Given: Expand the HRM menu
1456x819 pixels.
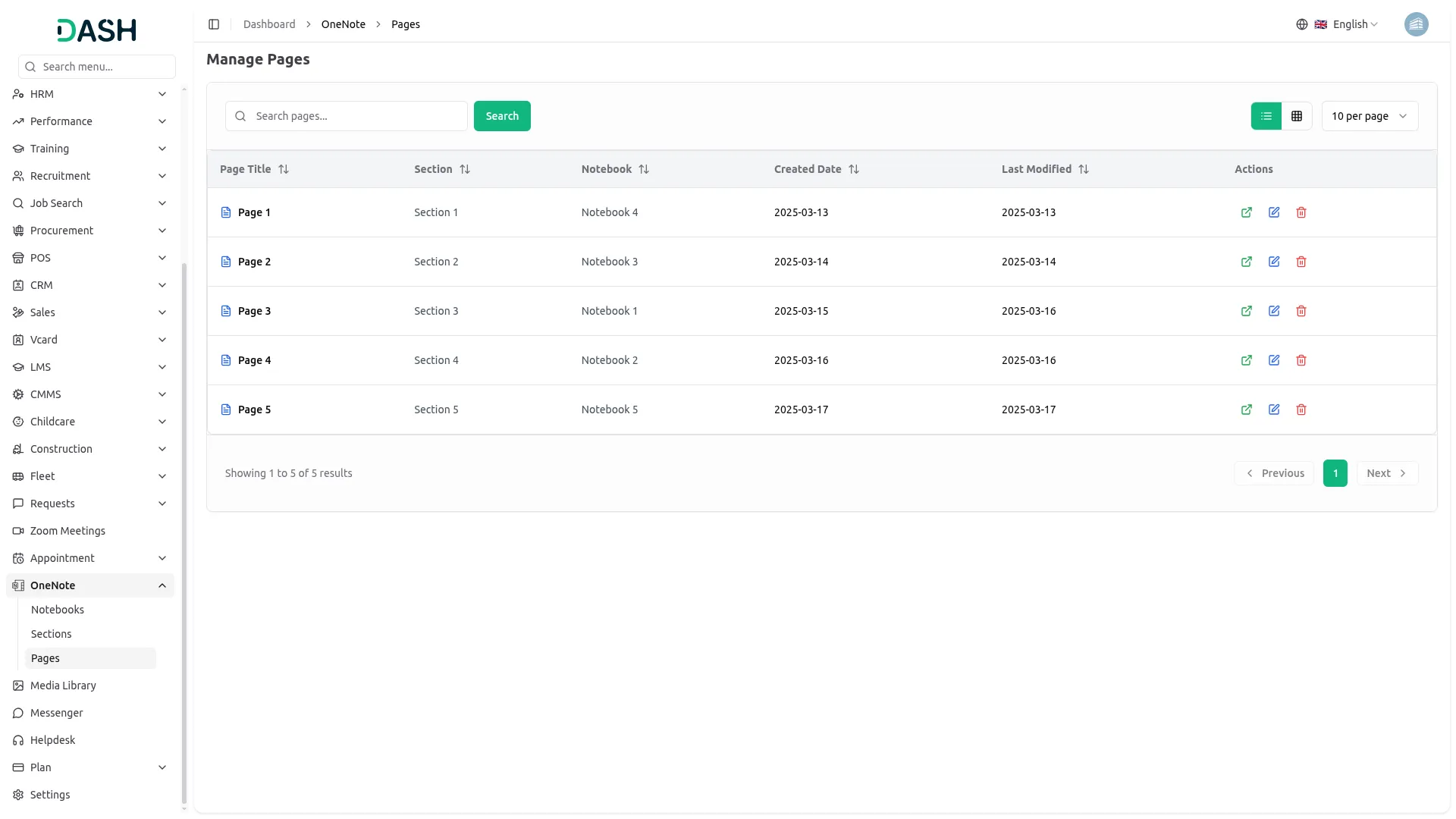Looking at the screenshot, I should coord(89,94).
